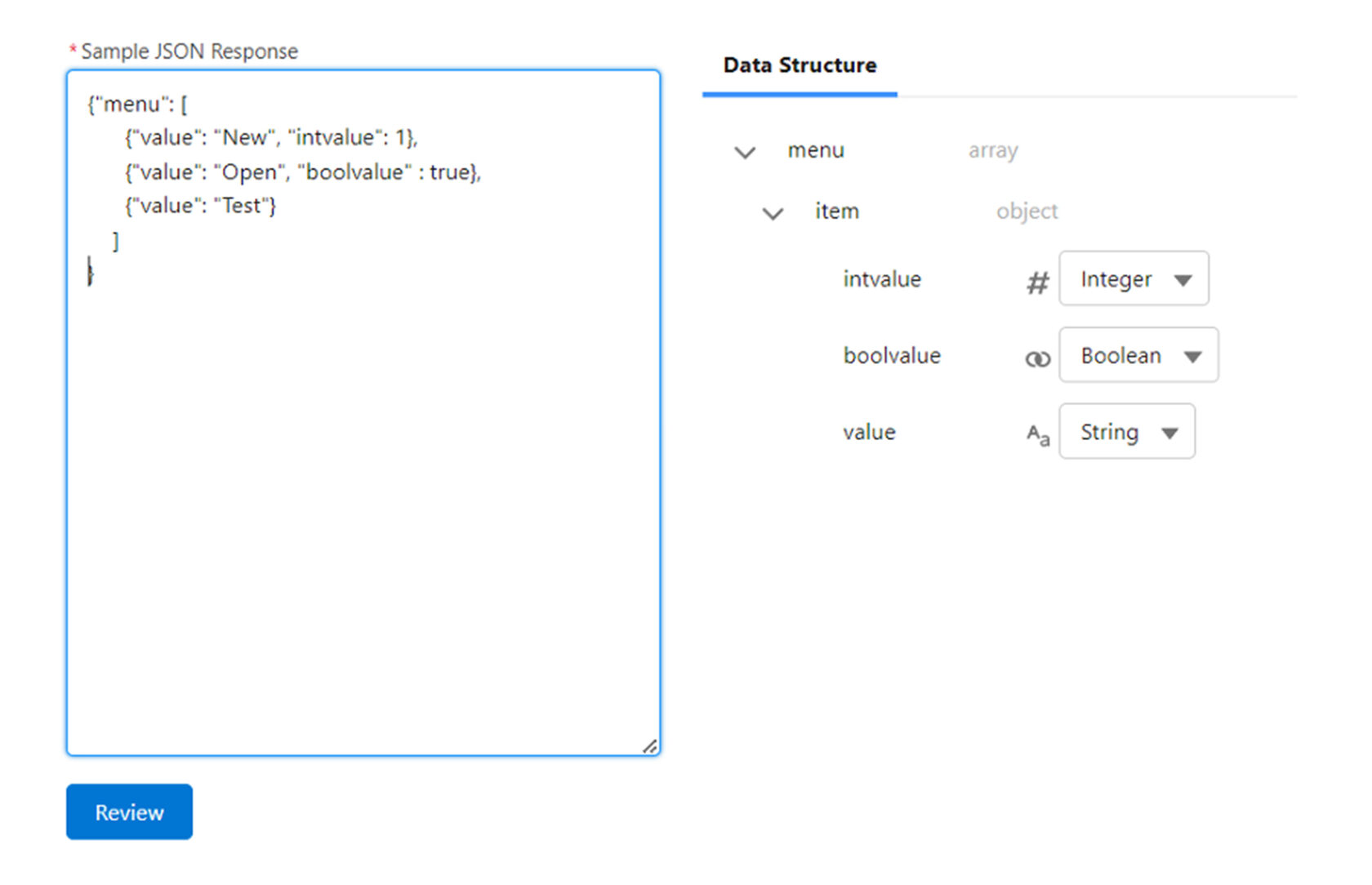Viewport: 1372px width, 885px height.
Task: Switch to the Data Structure tab
Action: pyautogui.click(x=800, y=65)
